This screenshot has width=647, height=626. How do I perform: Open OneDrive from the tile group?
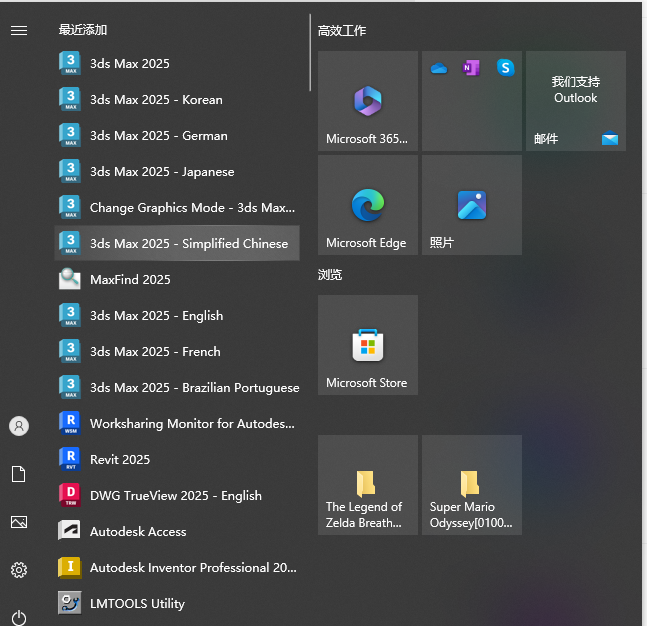pyautogui.click(x=439, y=68)
